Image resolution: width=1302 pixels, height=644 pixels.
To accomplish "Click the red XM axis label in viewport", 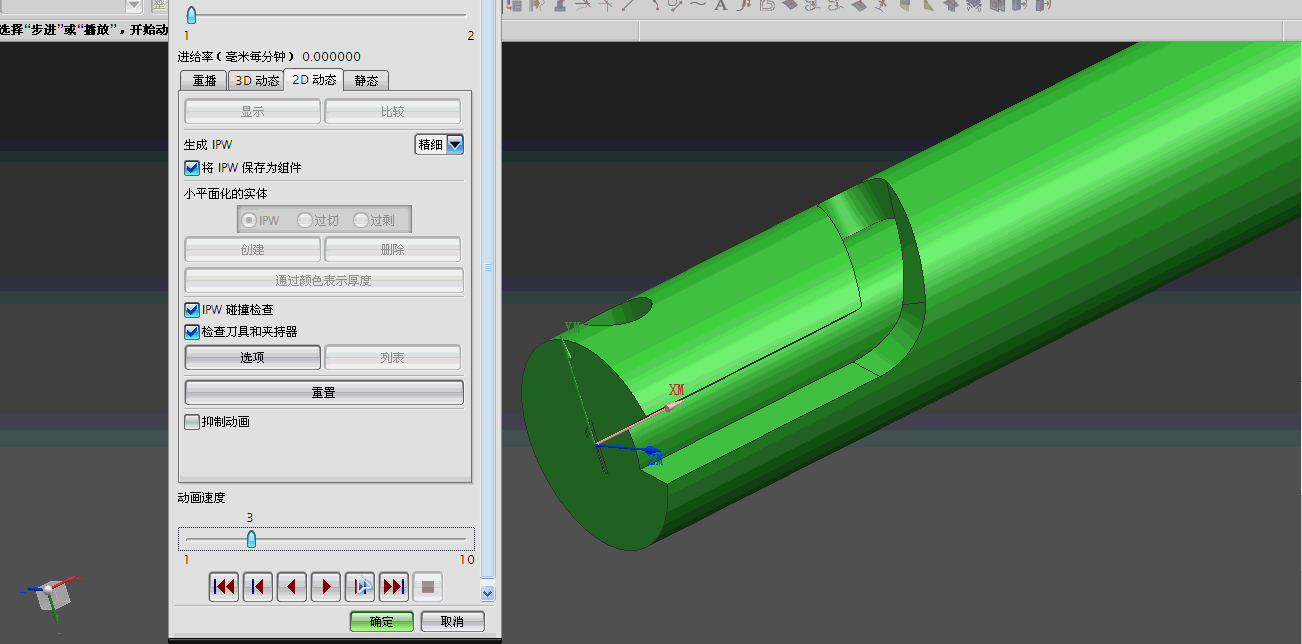I will click(x=677, y=389).
